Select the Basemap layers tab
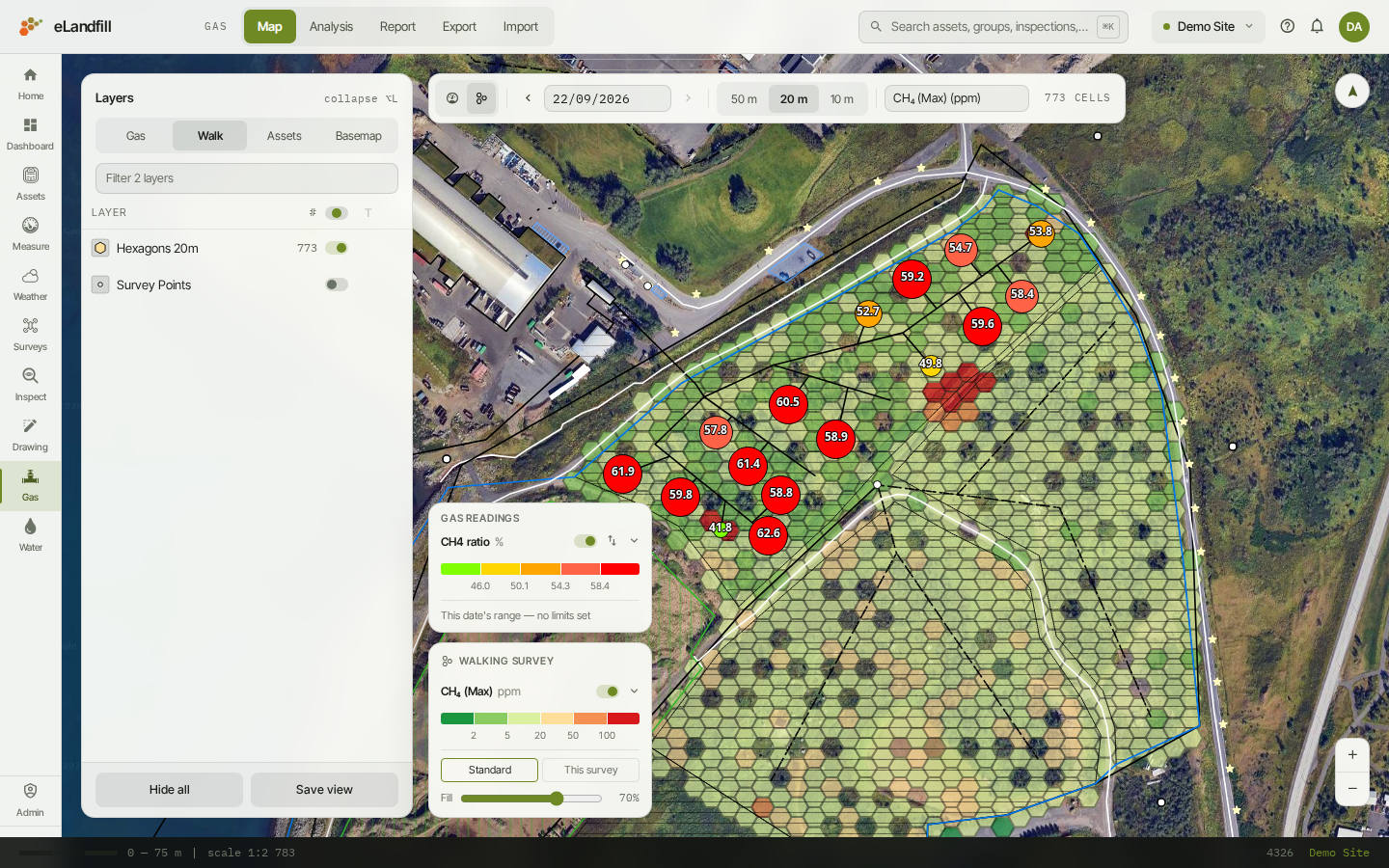The height and width of the screenshot is (868, 1389). pos(359,136)
